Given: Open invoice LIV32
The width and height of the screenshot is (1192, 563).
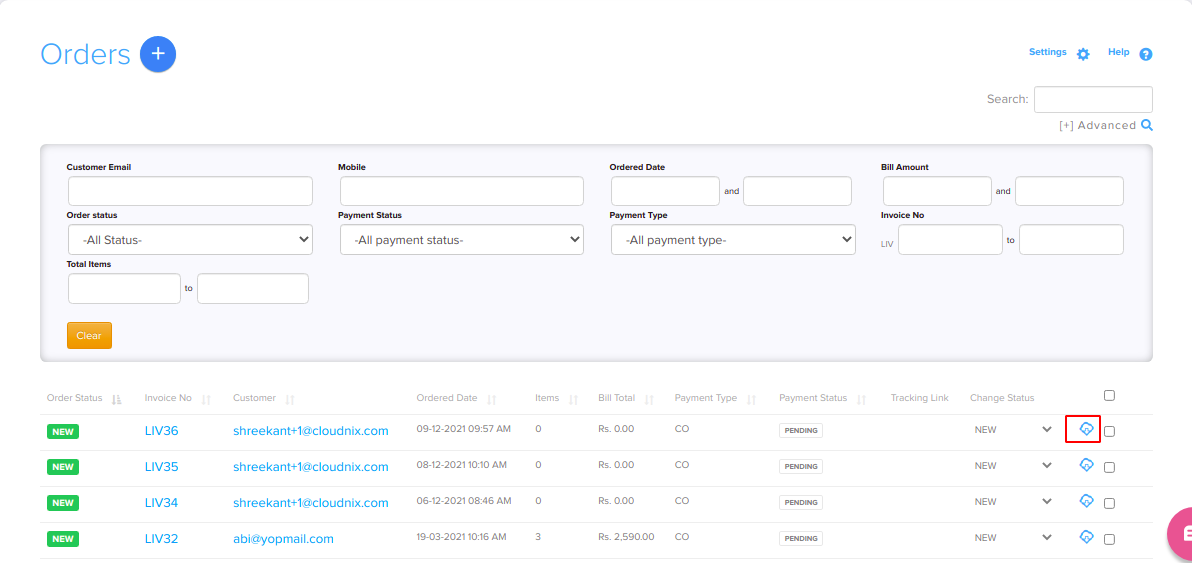Looking at the screenshot, I should tap(161, 539).
